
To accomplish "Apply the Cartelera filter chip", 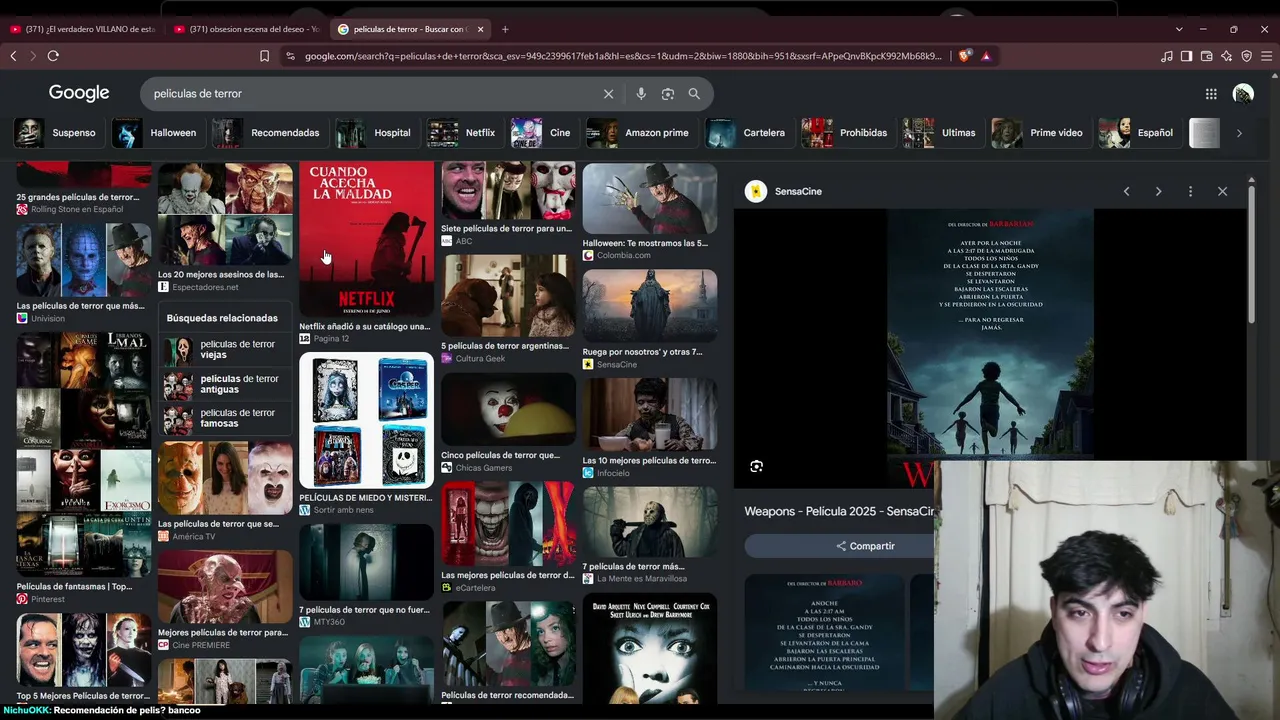I will [x=748, y=133].
